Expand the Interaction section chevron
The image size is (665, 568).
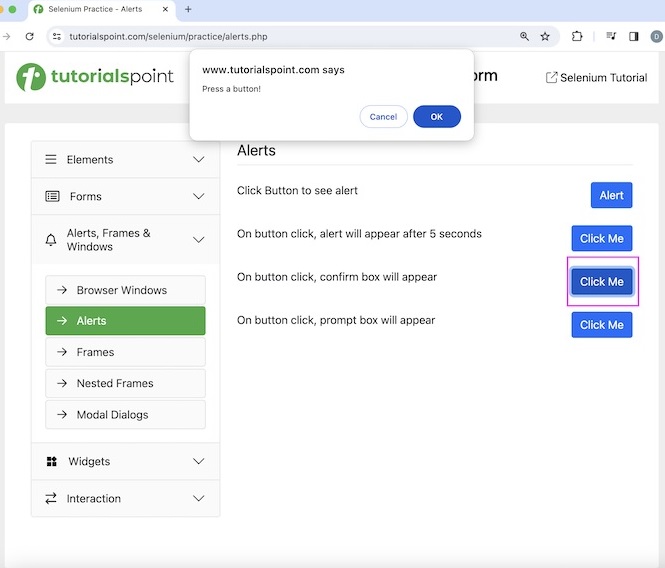[198, 498]
